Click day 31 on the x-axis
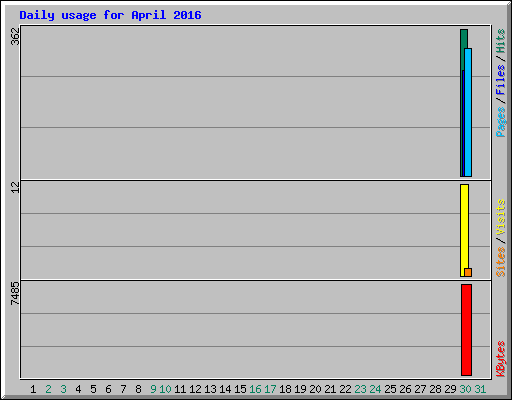 (x=480, y=389)
